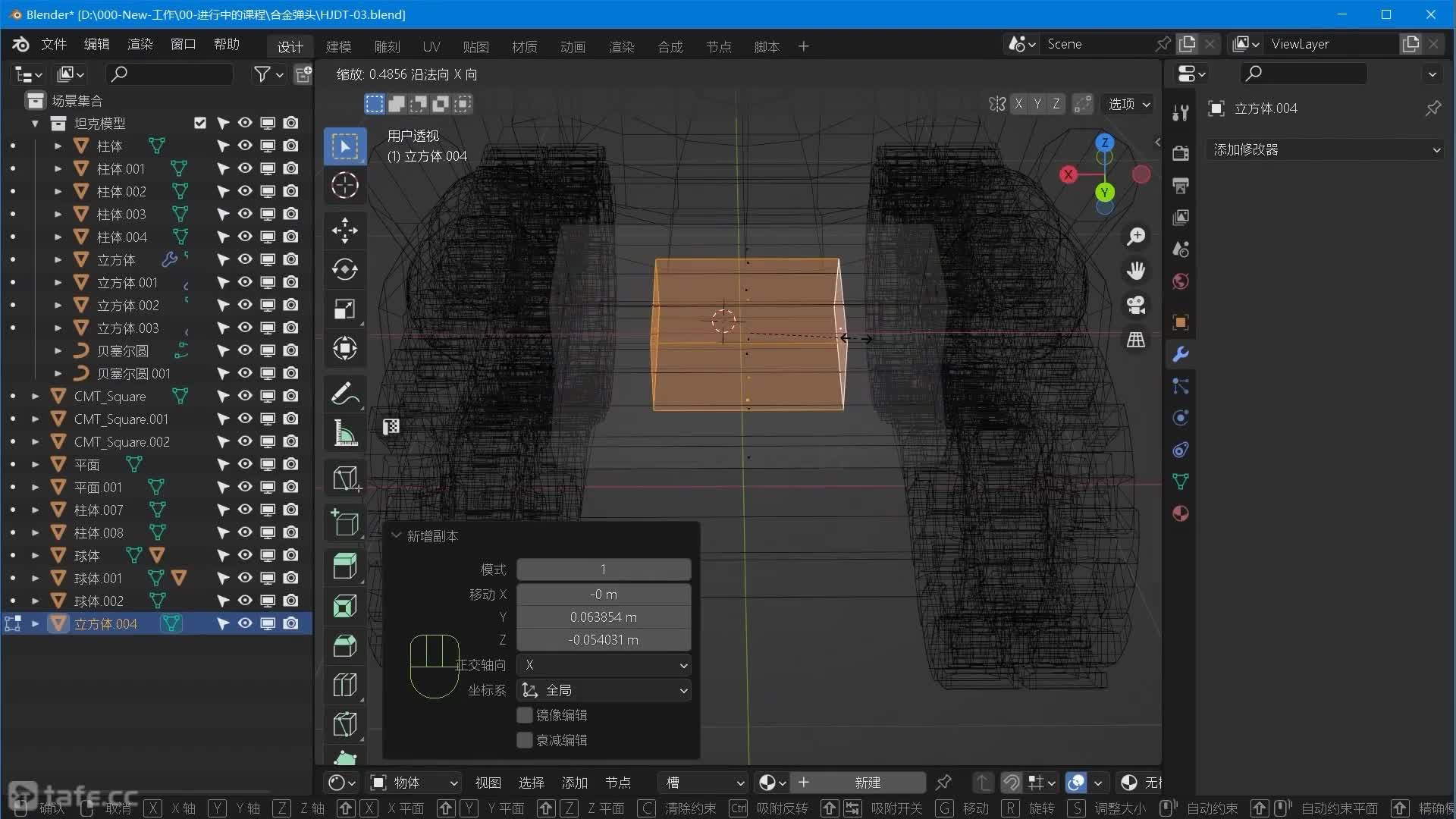Open 正交轴向 X axis dropdown
Screen dimensions: 1456x819
pyautogui.click(x=604, y=665)
